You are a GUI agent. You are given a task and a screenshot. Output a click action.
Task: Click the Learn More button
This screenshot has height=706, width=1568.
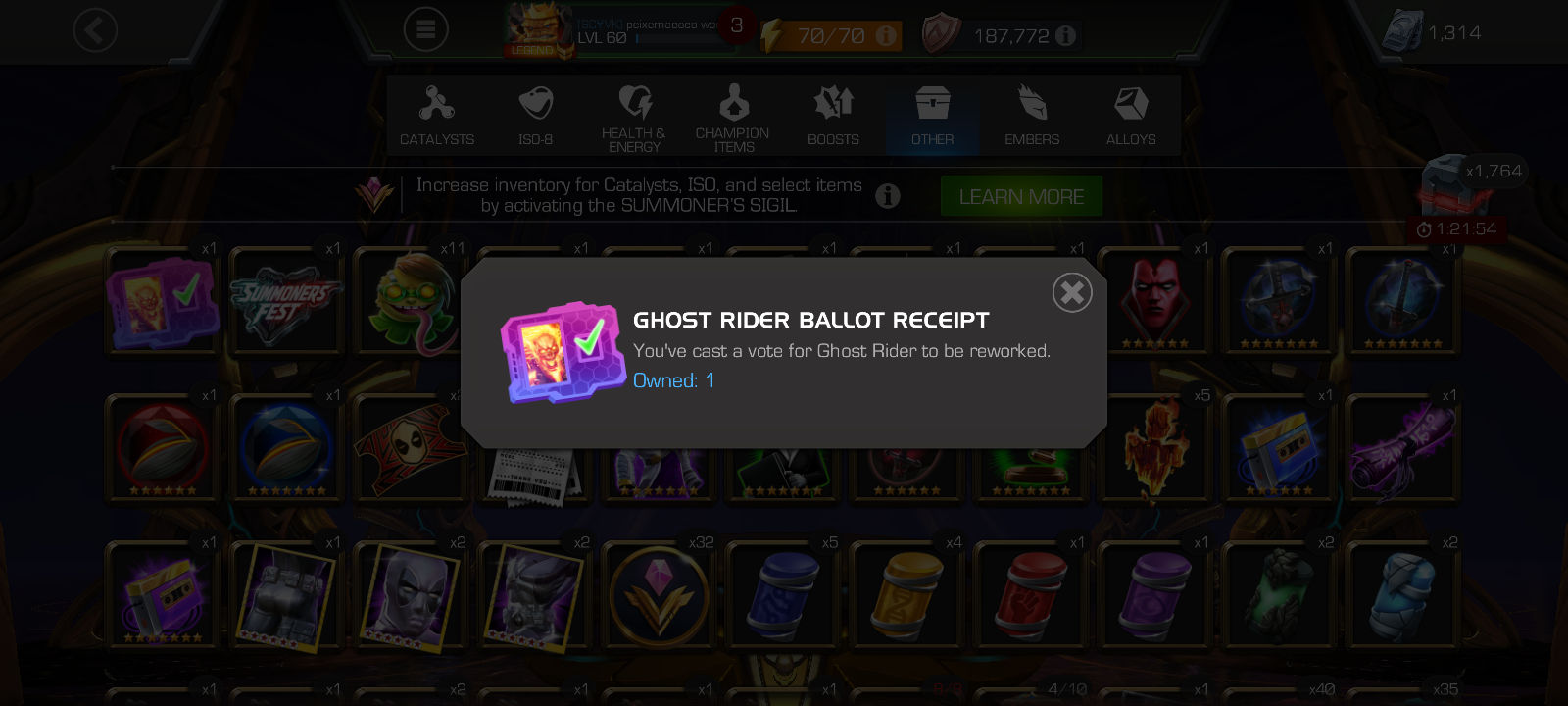(x=1021, y=196)
